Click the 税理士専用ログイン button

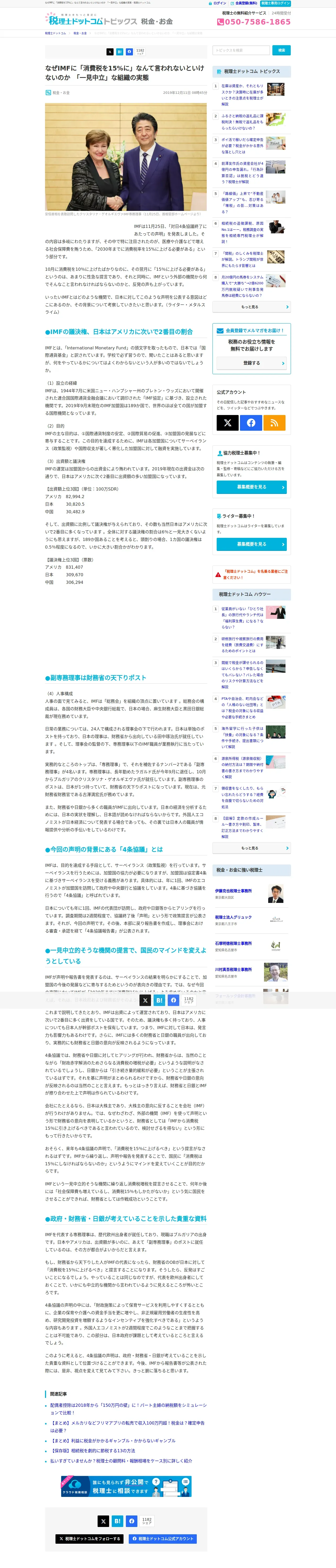276,3
